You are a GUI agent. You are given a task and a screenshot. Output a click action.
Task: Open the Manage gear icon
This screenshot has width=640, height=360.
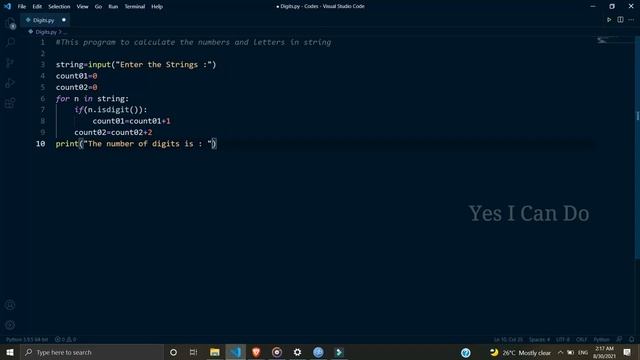pos(10,325)
